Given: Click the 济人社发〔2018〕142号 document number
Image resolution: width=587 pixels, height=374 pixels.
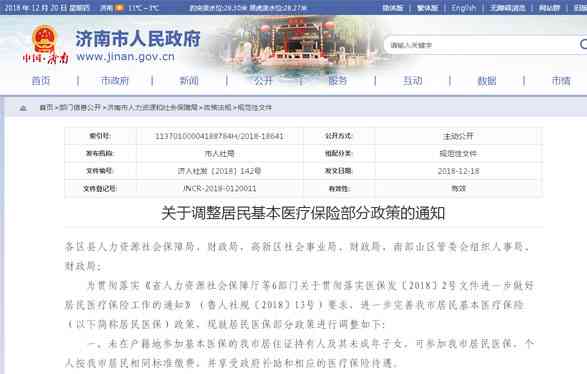Looking at the screenshot, I should pyautogui.click(x=219, y=171).
